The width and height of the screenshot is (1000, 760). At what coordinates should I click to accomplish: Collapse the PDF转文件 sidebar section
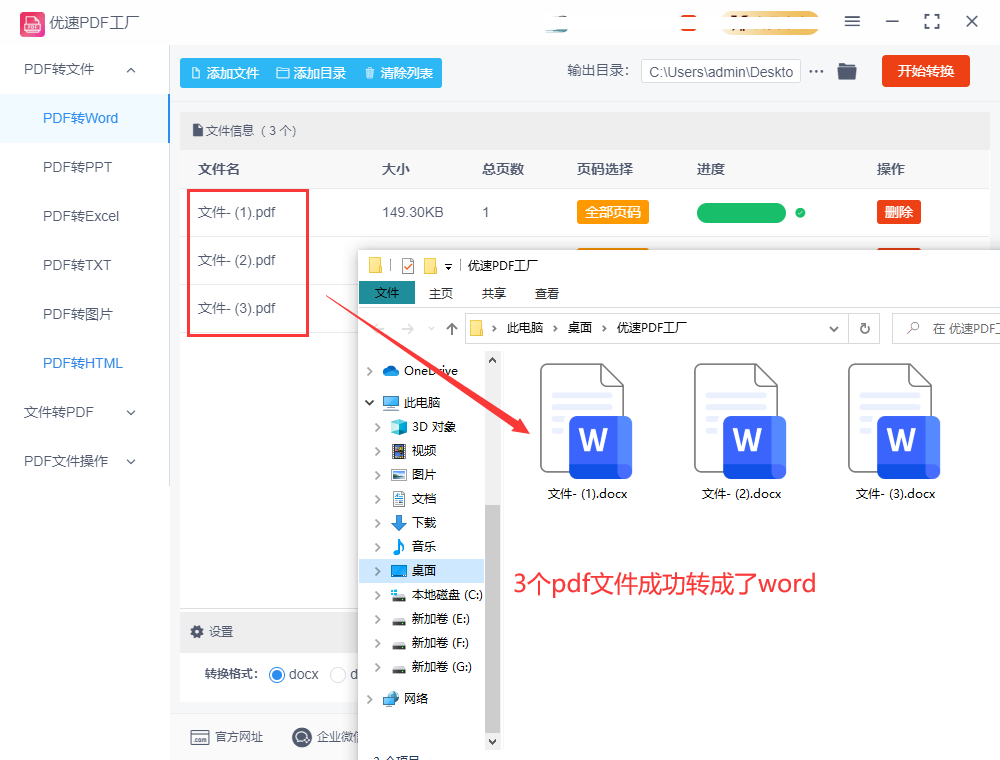click(x=131, y=70)
